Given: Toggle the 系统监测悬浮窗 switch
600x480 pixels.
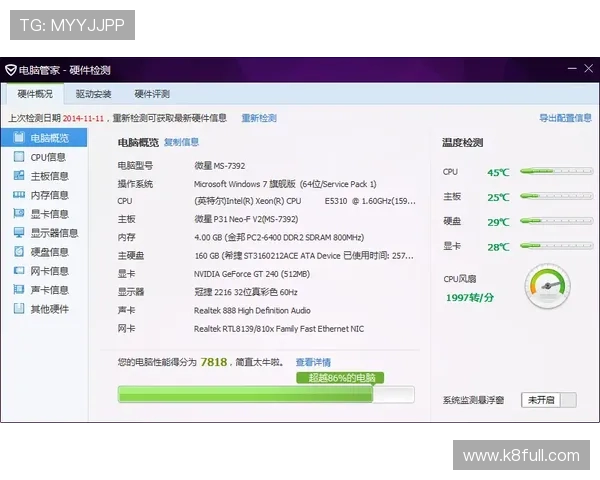Looking at the screenshot, I should [549, 400].
